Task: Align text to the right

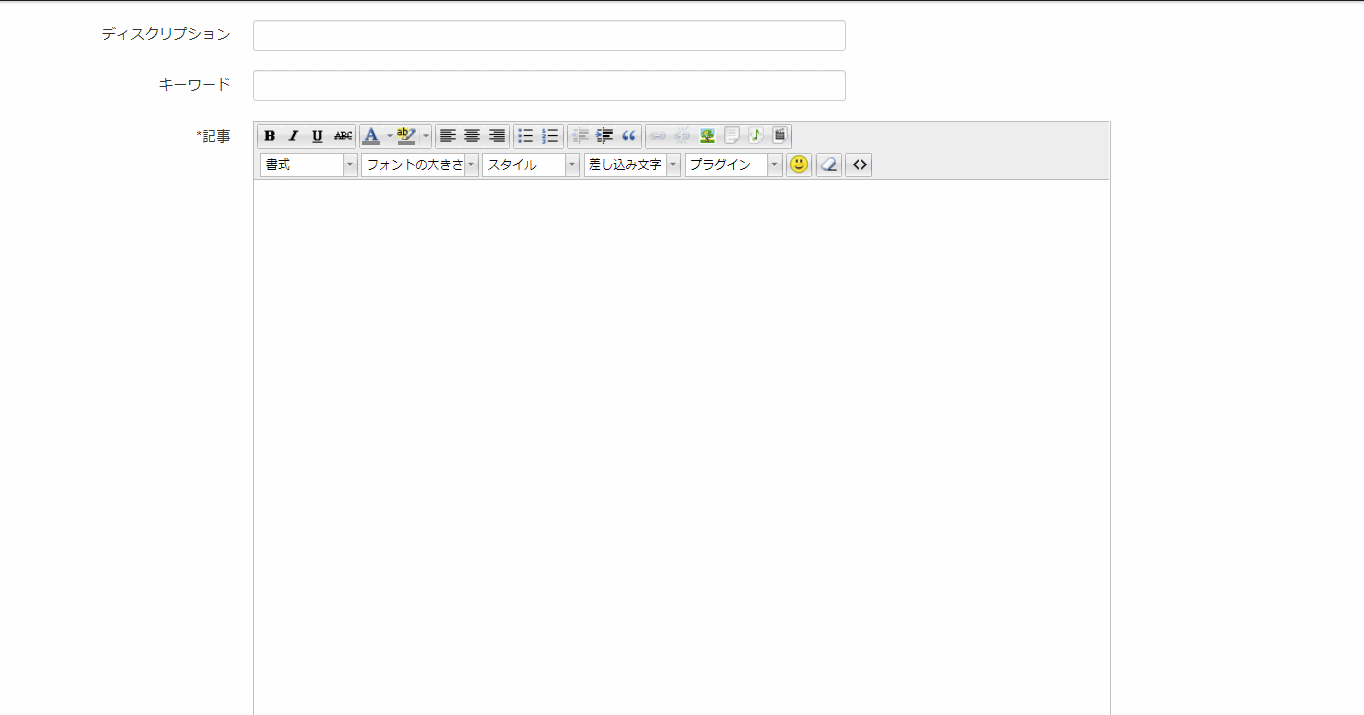Action: click(x=496, y=136)
